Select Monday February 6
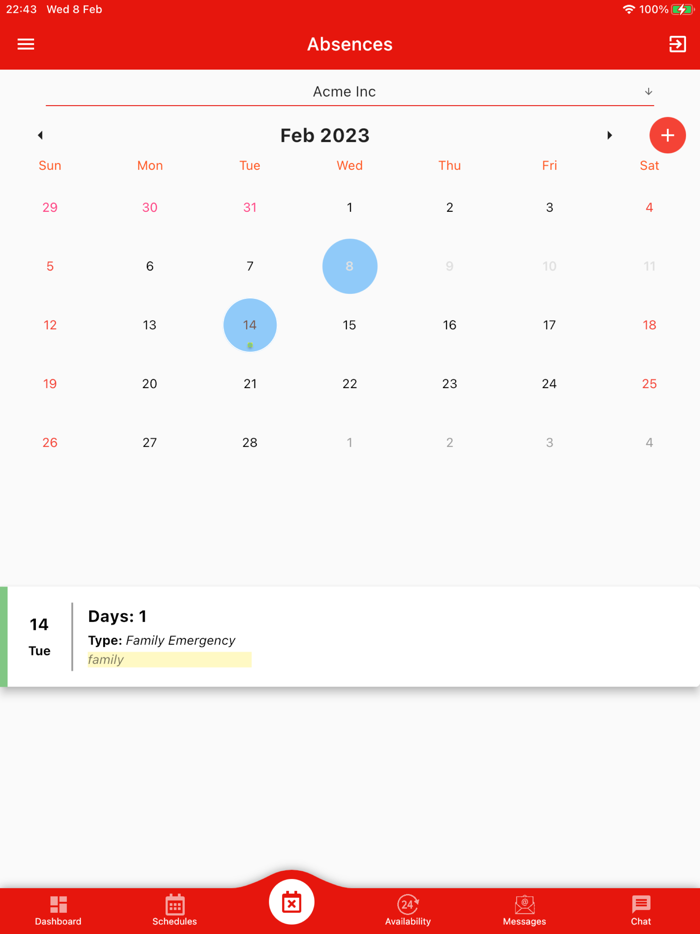Image resolution: width=700 pixels, height=934 pixels. [150, 266]
